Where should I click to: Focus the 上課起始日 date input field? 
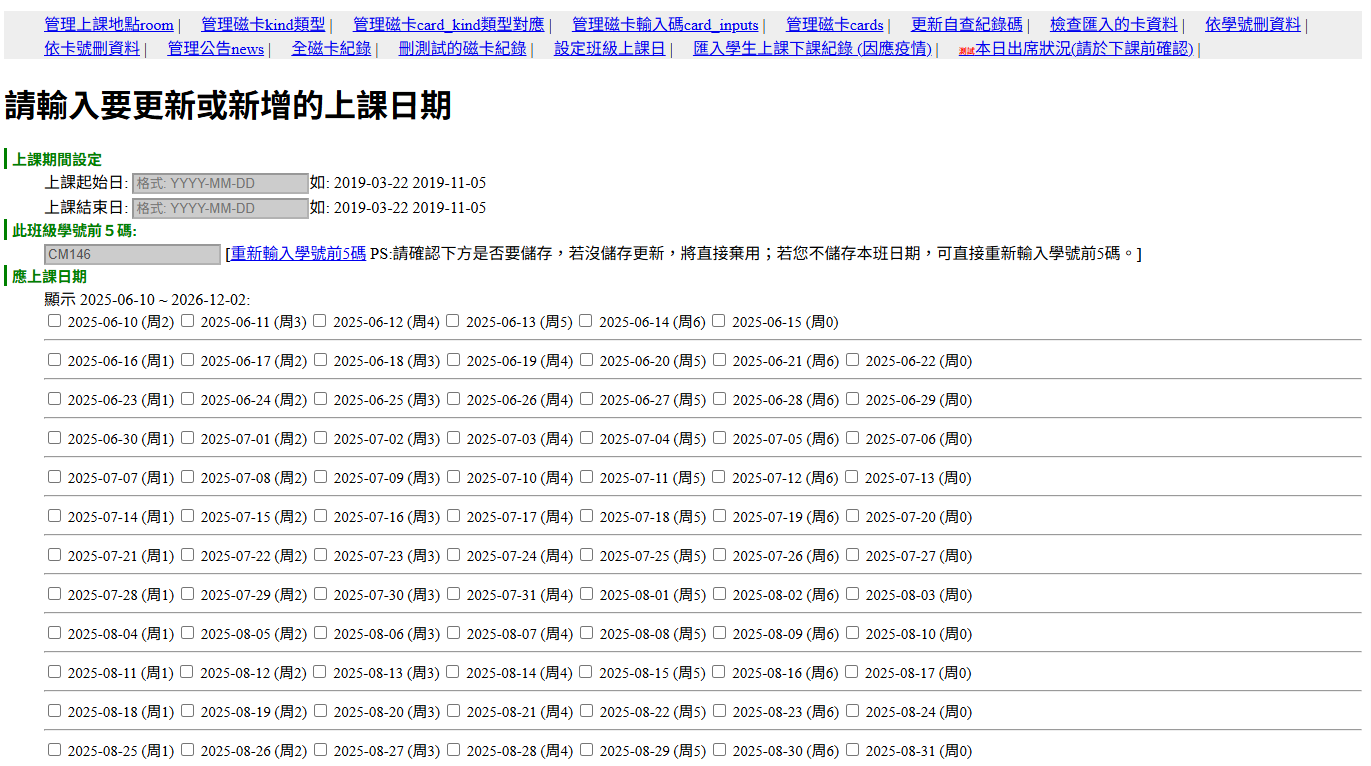220,184
